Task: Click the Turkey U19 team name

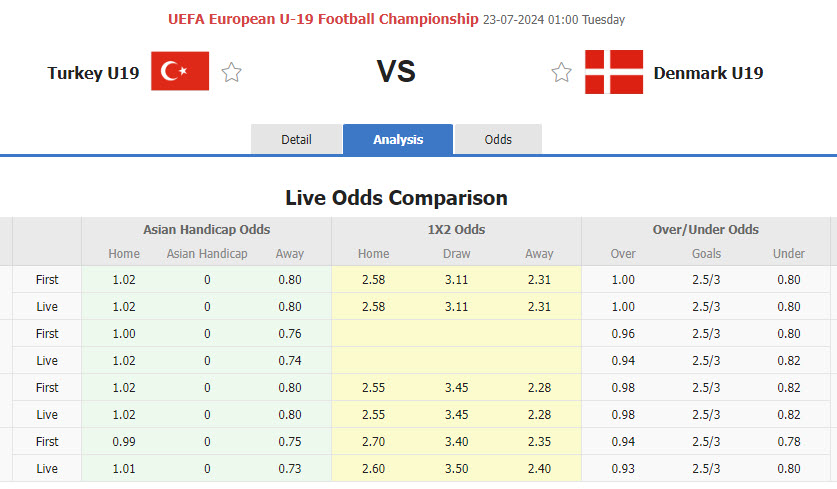Action: 93,73
